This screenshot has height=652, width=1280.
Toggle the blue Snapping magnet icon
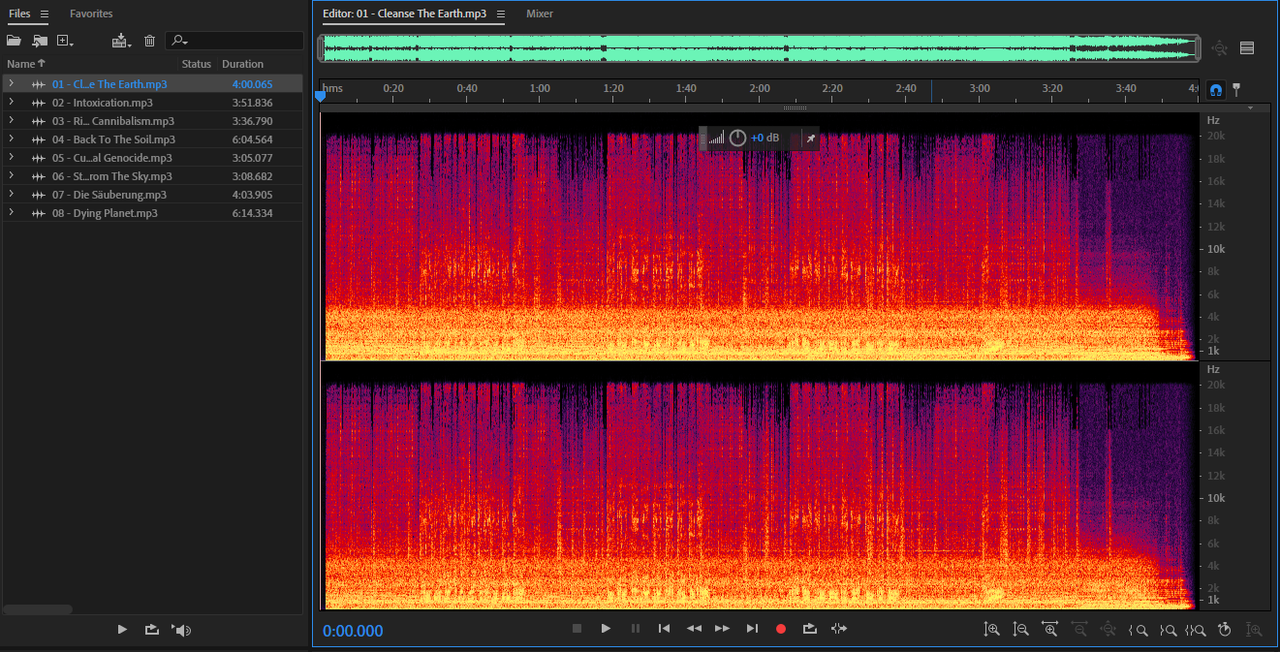[1216, 89]
